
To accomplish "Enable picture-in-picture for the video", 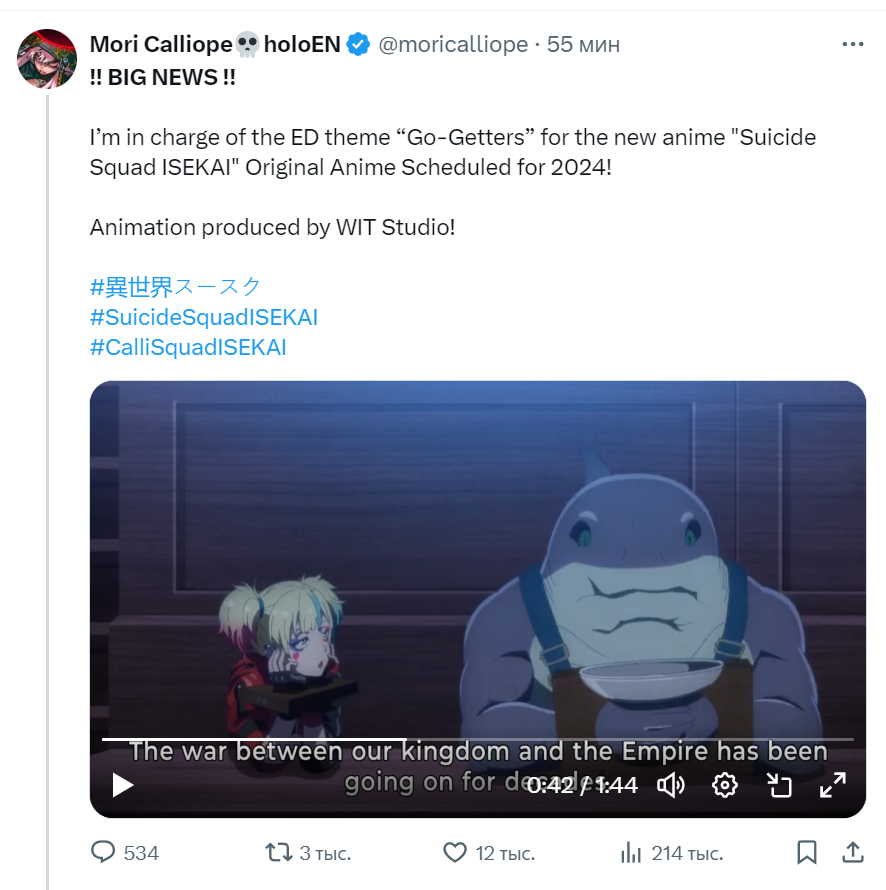I will [x=779, y=785].
